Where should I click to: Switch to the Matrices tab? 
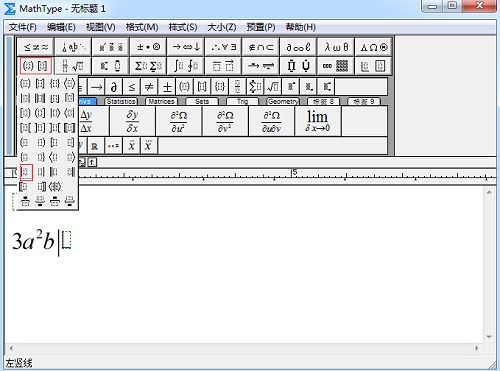coord(161,101)
